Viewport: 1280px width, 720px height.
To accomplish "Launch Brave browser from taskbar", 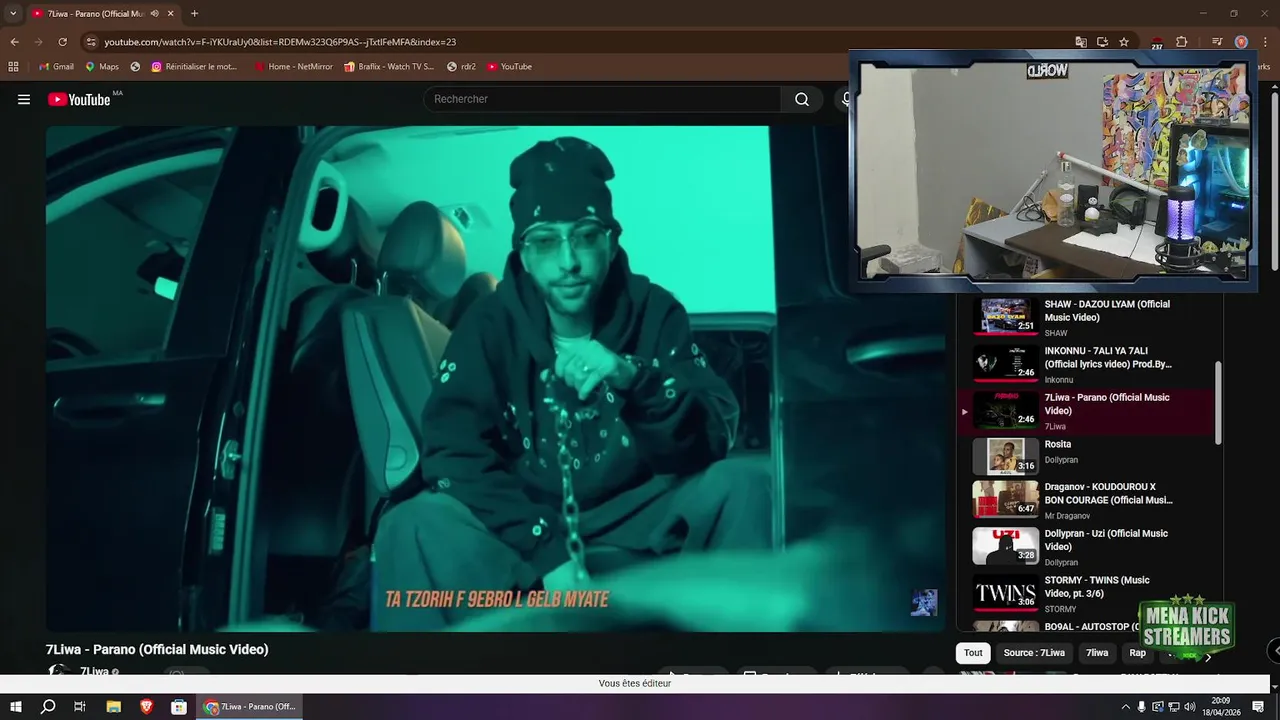I will point(147,707).
